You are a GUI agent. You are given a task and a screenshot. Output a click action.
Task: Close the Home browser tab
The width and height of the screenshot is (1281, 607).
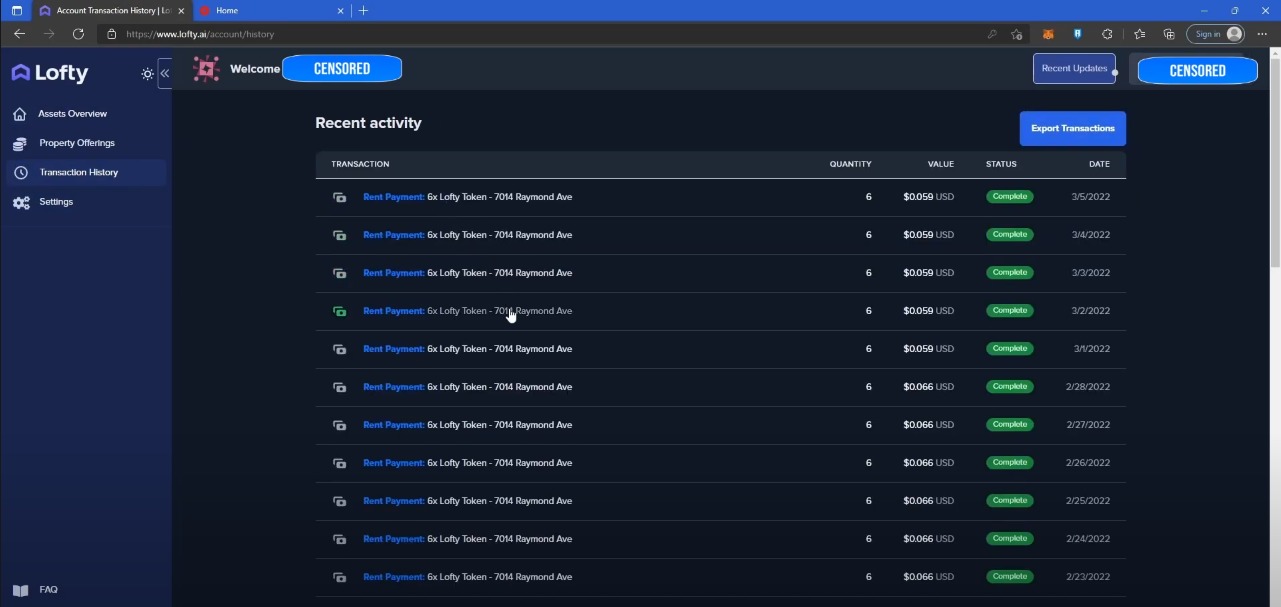341,11
